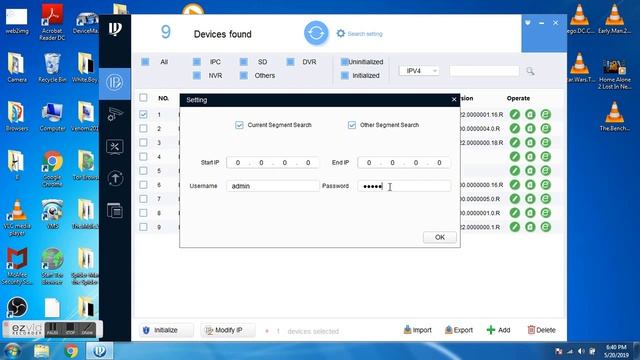Open device upgrade arrow sidebar icon

(x=115, y=178)
